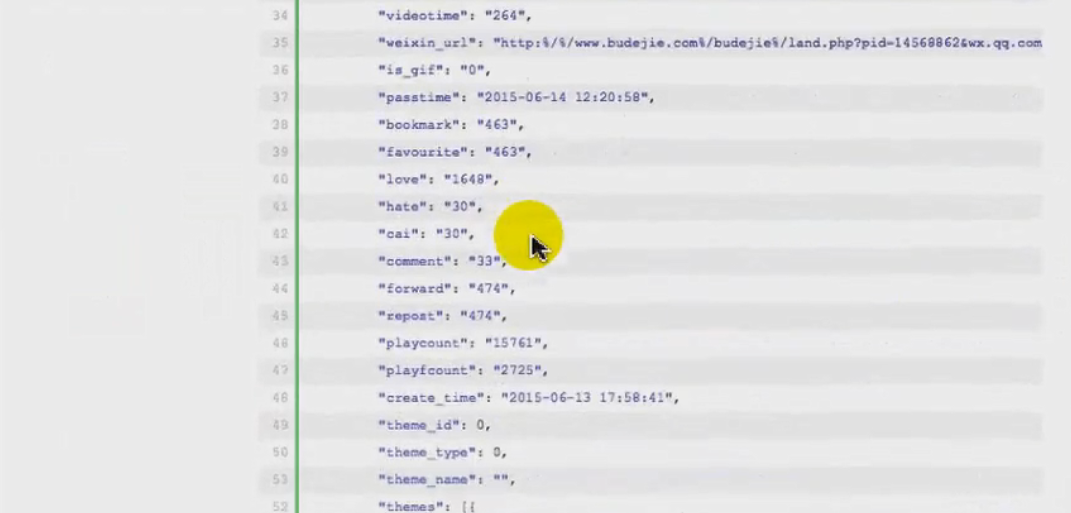Click line number 35 in gutter
The image size is (1071, 513).
[280, 42]
